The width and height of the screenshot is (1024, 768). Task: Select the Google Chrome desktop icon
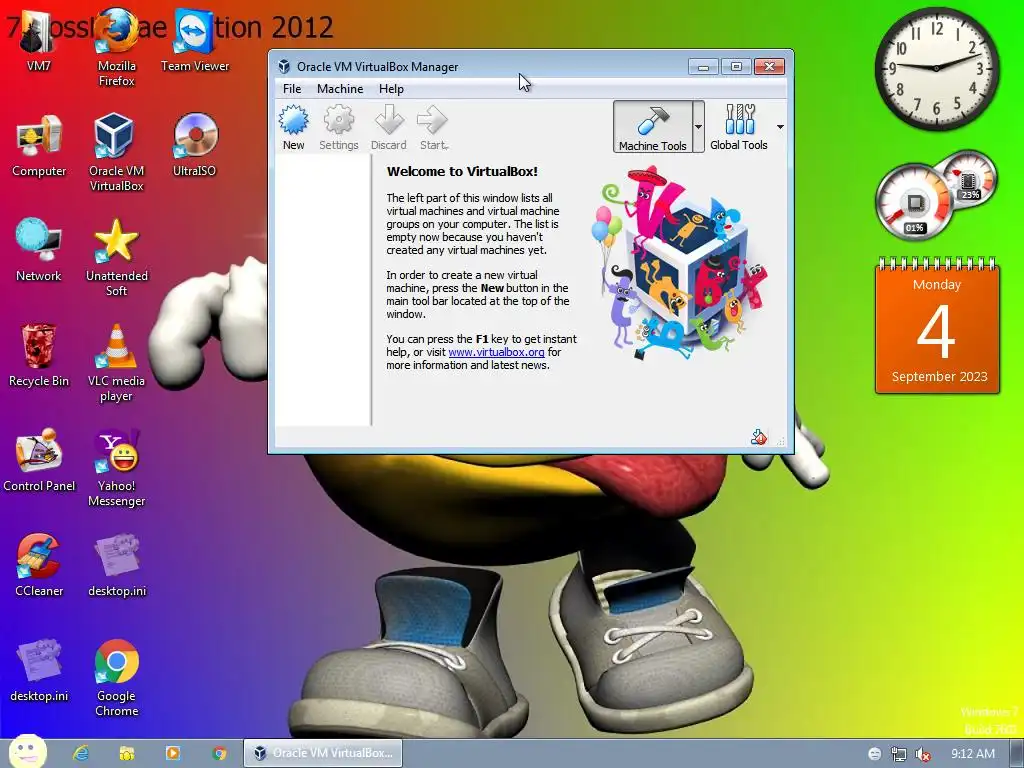coord(116,677)
